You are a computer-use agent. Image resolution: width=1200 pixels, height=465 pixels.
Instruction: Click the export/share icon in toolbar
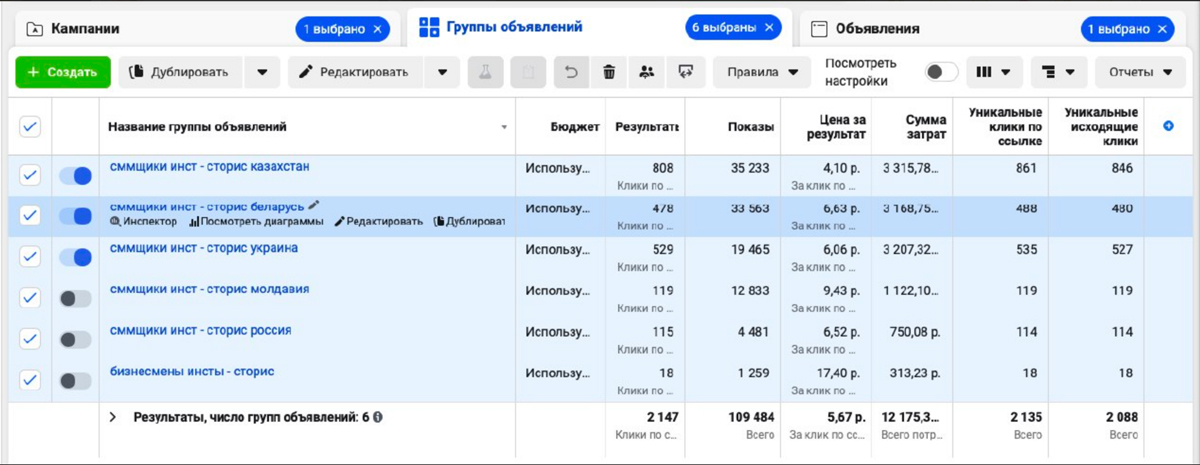(x=685, y=72)
